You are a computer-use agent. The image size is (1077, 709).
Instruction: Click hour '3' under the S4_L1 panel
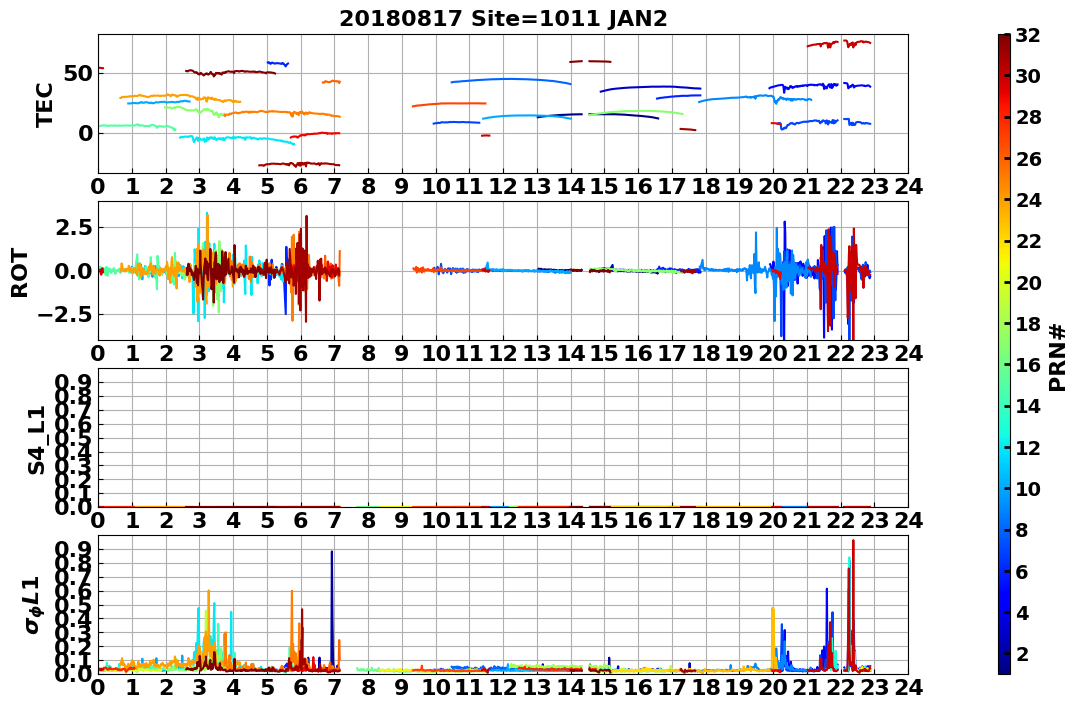[199, 520]
